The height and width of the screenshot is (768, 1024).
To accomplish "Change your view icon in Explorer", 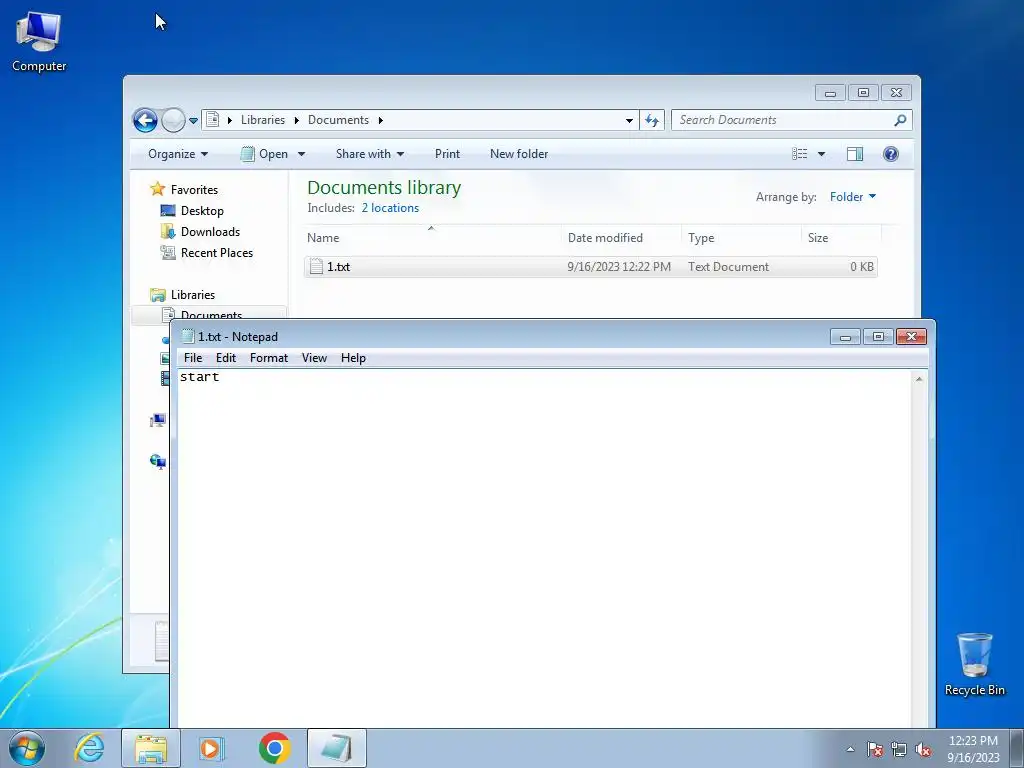I will 800,154.
